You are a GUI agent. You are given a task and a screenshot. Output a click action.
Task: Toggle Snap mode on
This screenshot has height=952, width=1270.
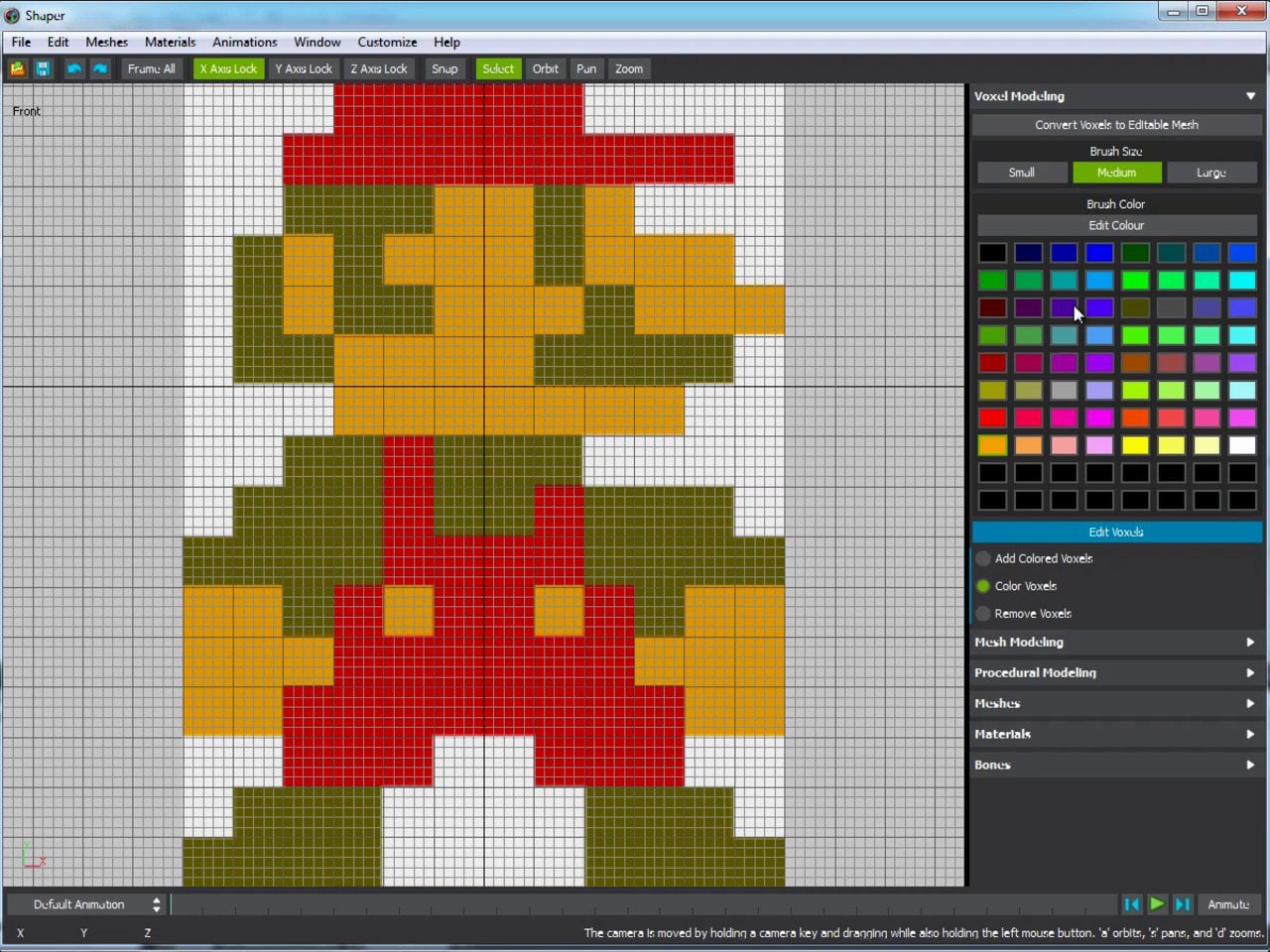(x=444, y=68)
